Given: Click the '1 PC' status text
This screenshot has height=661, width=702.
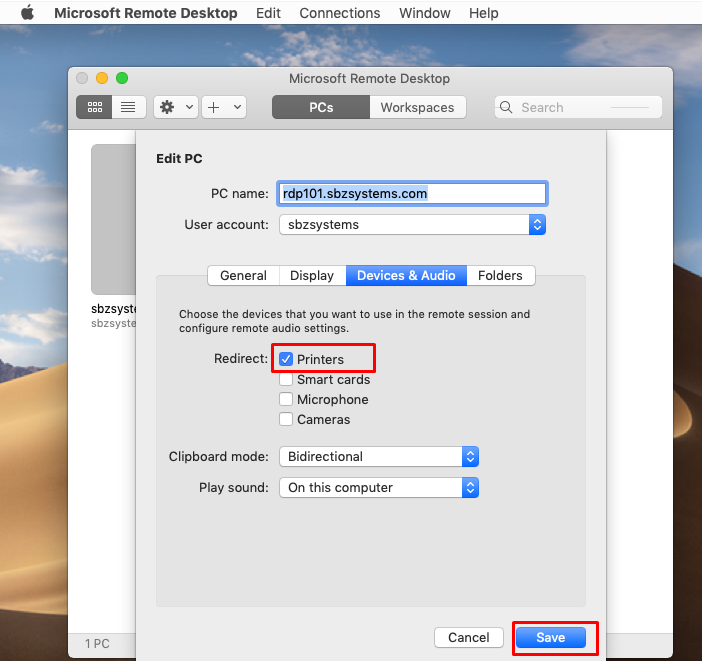Looking at the screenshot, I should (x=97, y=644).
